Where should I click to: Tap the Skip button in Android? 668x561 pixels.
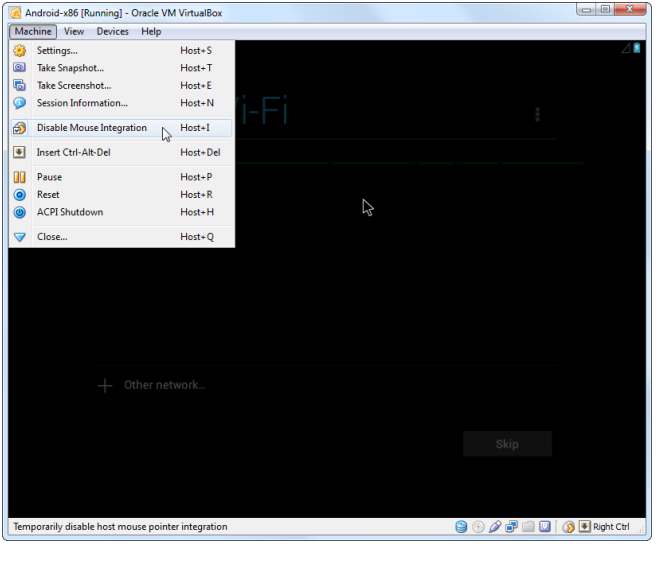point(507,444)
